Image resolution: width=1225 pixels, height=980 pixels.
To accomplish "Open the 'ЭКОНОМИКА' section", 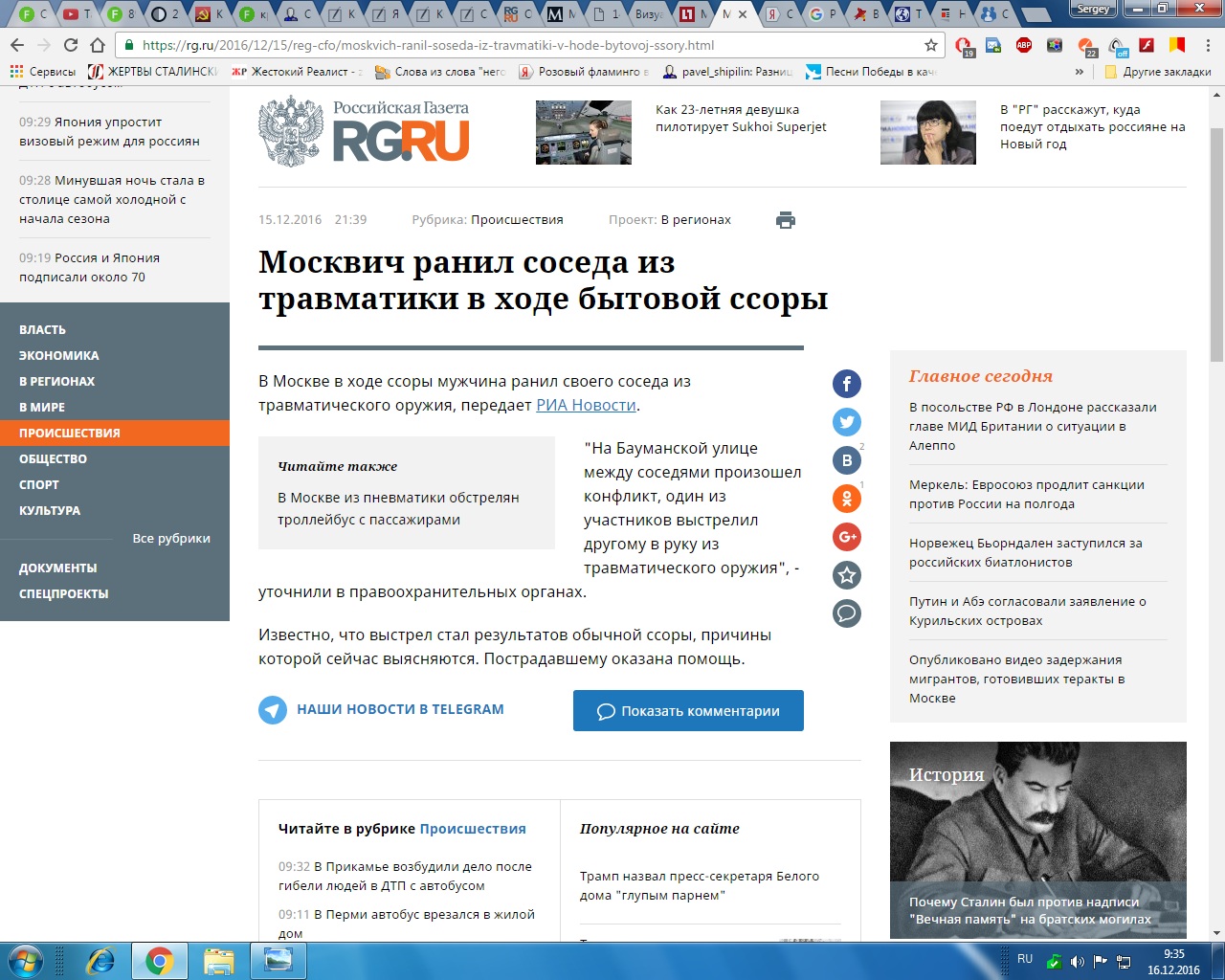I will 59,355.
